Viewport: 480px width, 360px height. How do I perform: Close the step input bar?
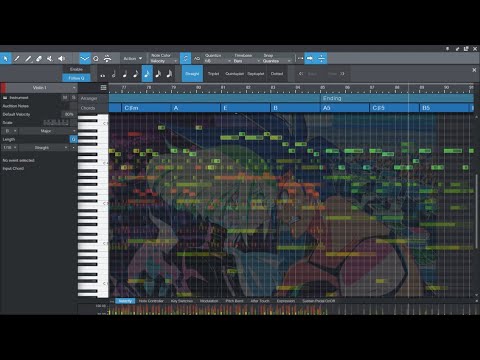tap(474, 70)
